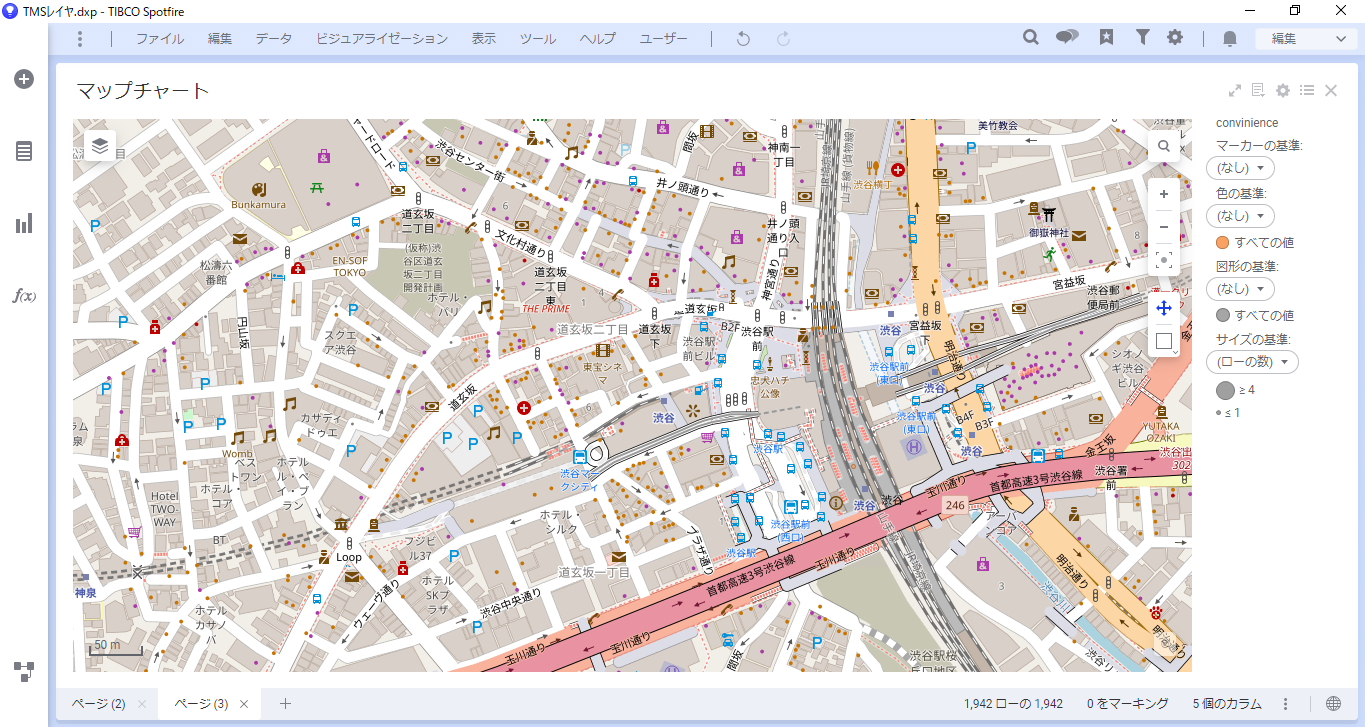This screenshot has width=1365, height=727.
Task: Add a new page with plus button
Action: (285, 703)
